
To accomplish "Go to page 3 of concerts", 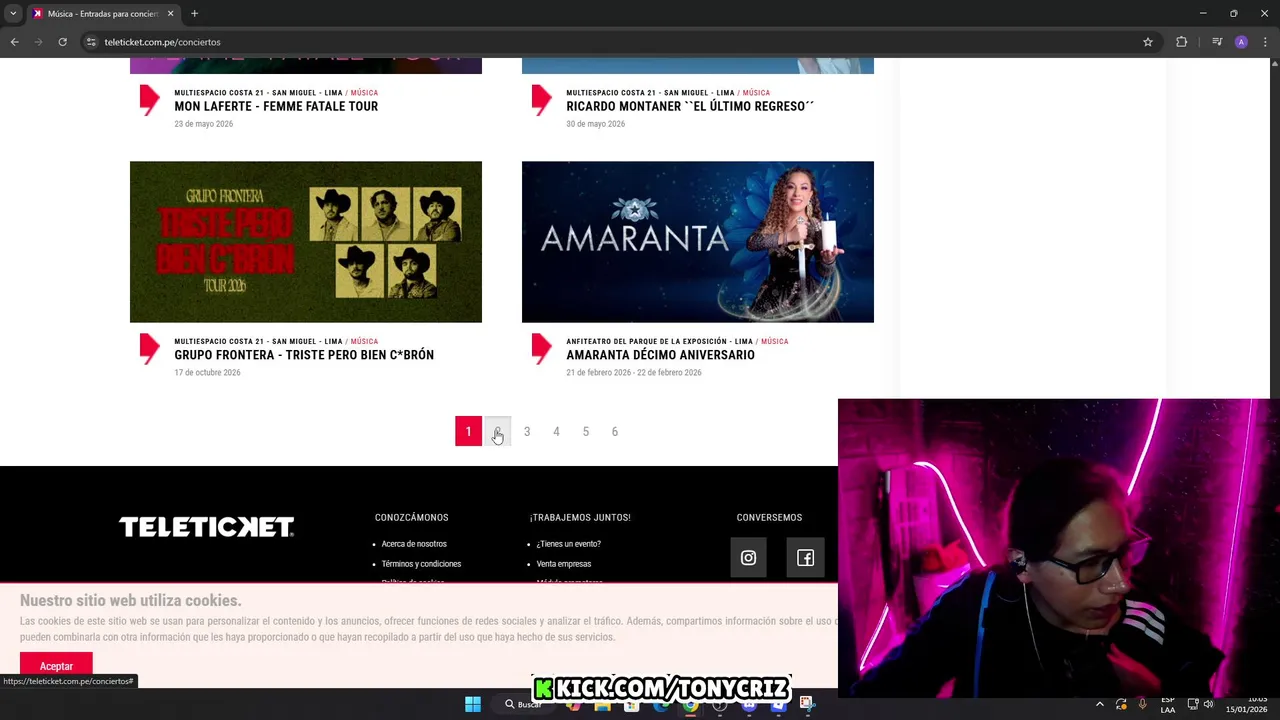I will pyautogui.click(x=527, y=431).
